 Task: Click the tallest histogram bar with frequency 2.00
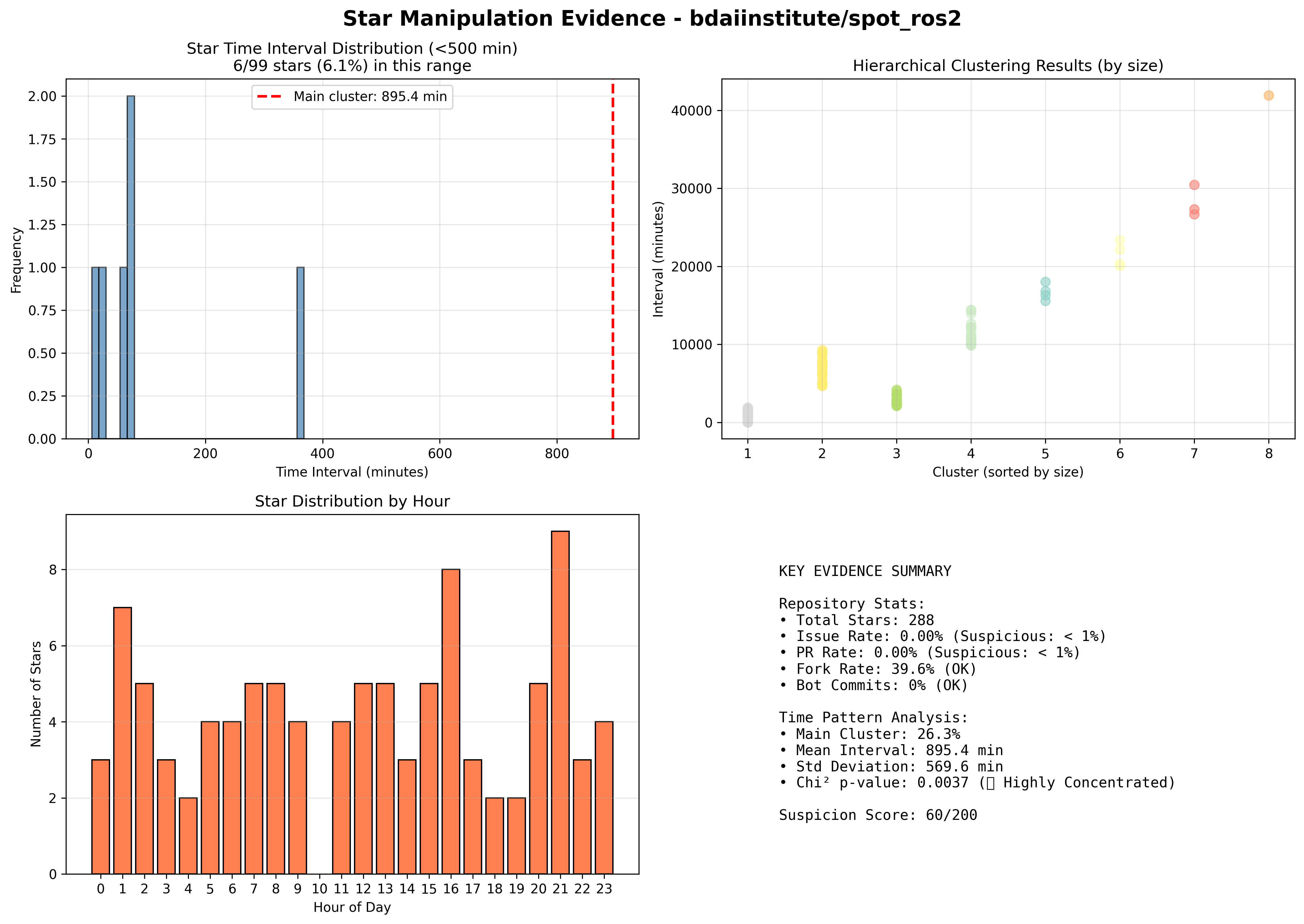tap(131, 267)
